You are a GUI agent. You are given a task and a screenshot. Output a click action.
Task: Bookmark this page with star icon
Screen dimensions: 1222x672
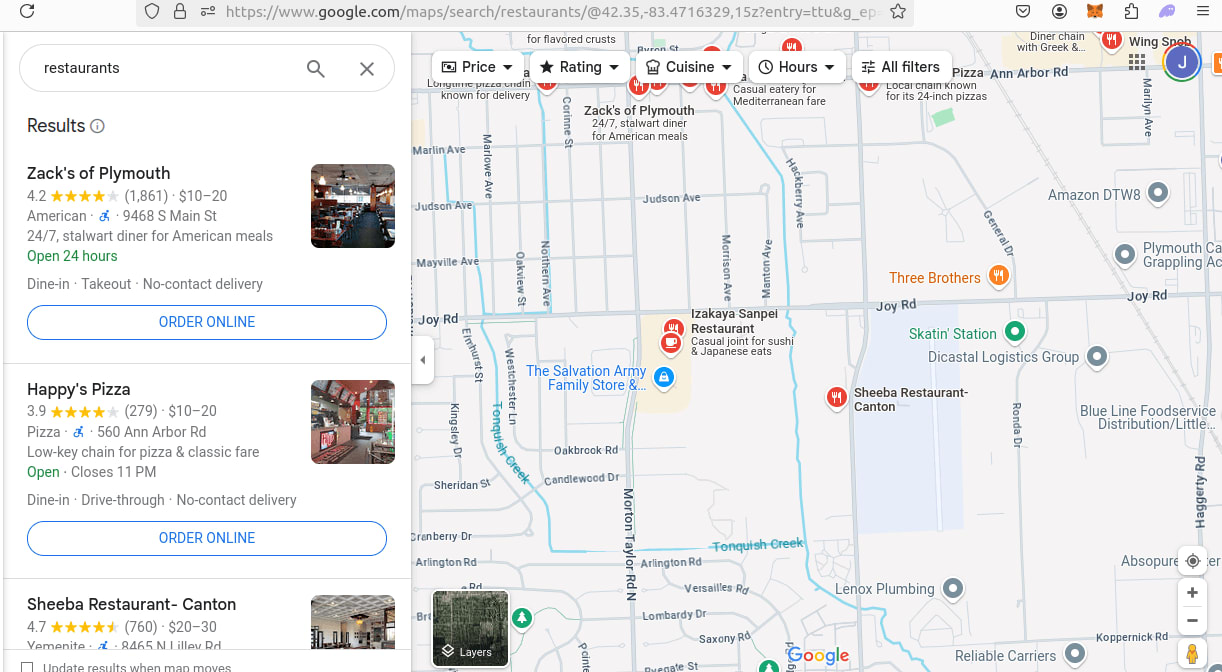click(897, 11)
